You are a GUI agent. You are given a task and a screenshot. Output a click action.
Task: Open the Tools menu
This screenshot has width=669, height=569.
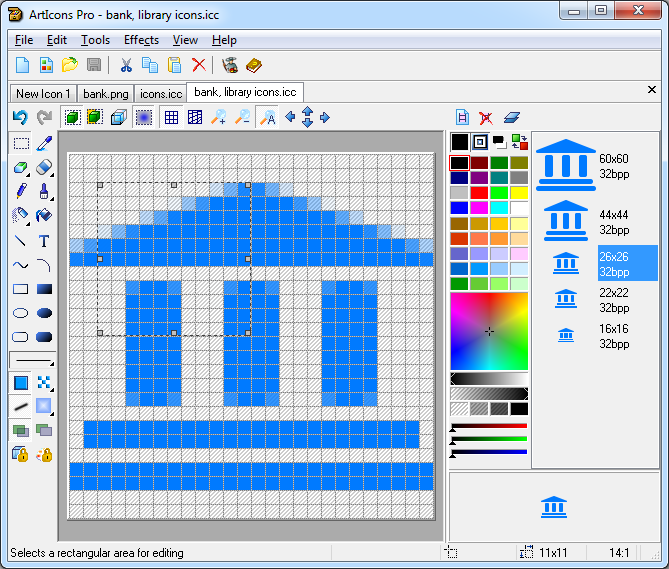96,40
